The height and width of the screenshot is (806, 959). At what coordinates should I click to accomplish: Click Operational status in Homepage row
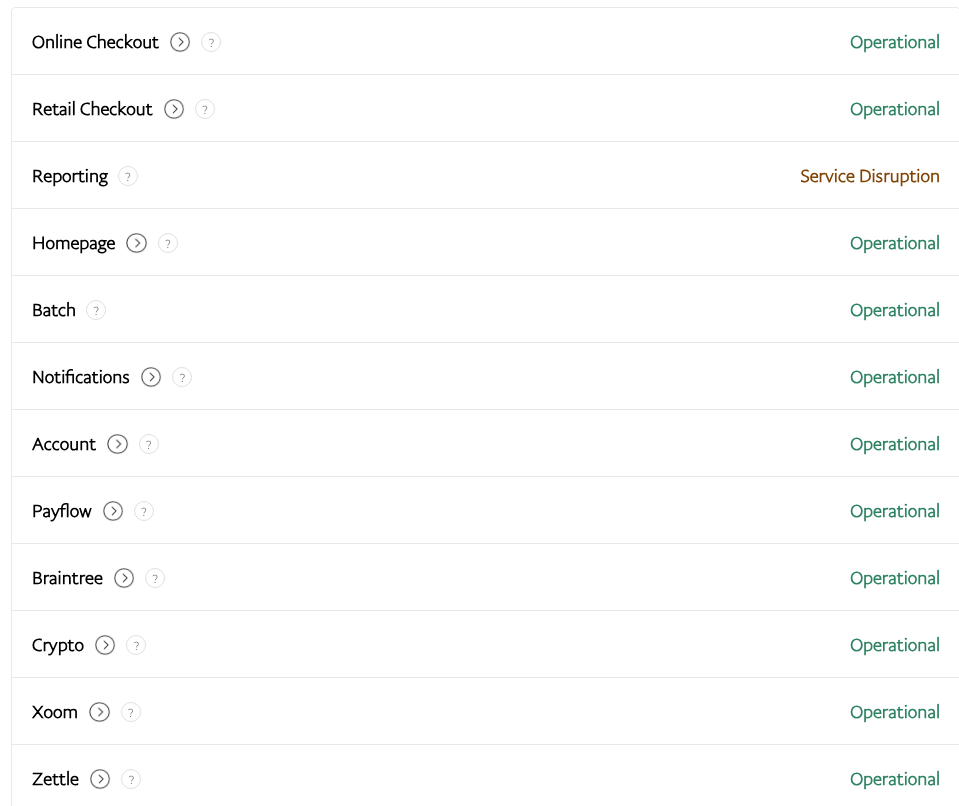895,244
